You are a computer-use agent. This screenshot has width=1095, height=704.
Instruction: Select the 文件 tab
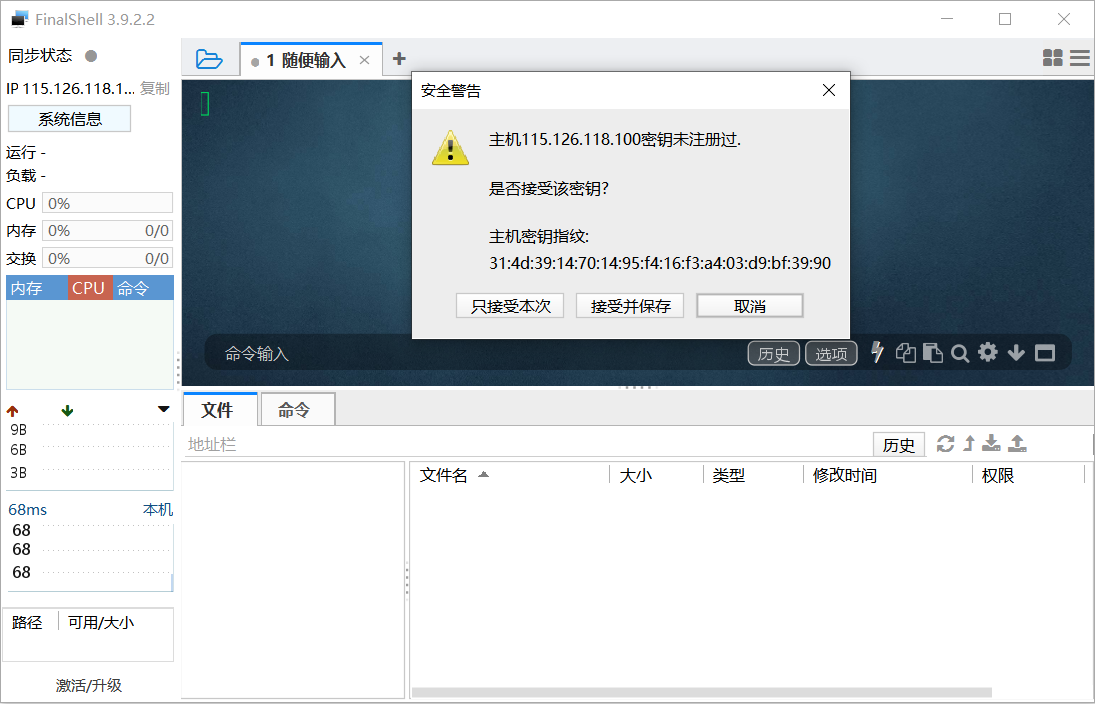218,410
